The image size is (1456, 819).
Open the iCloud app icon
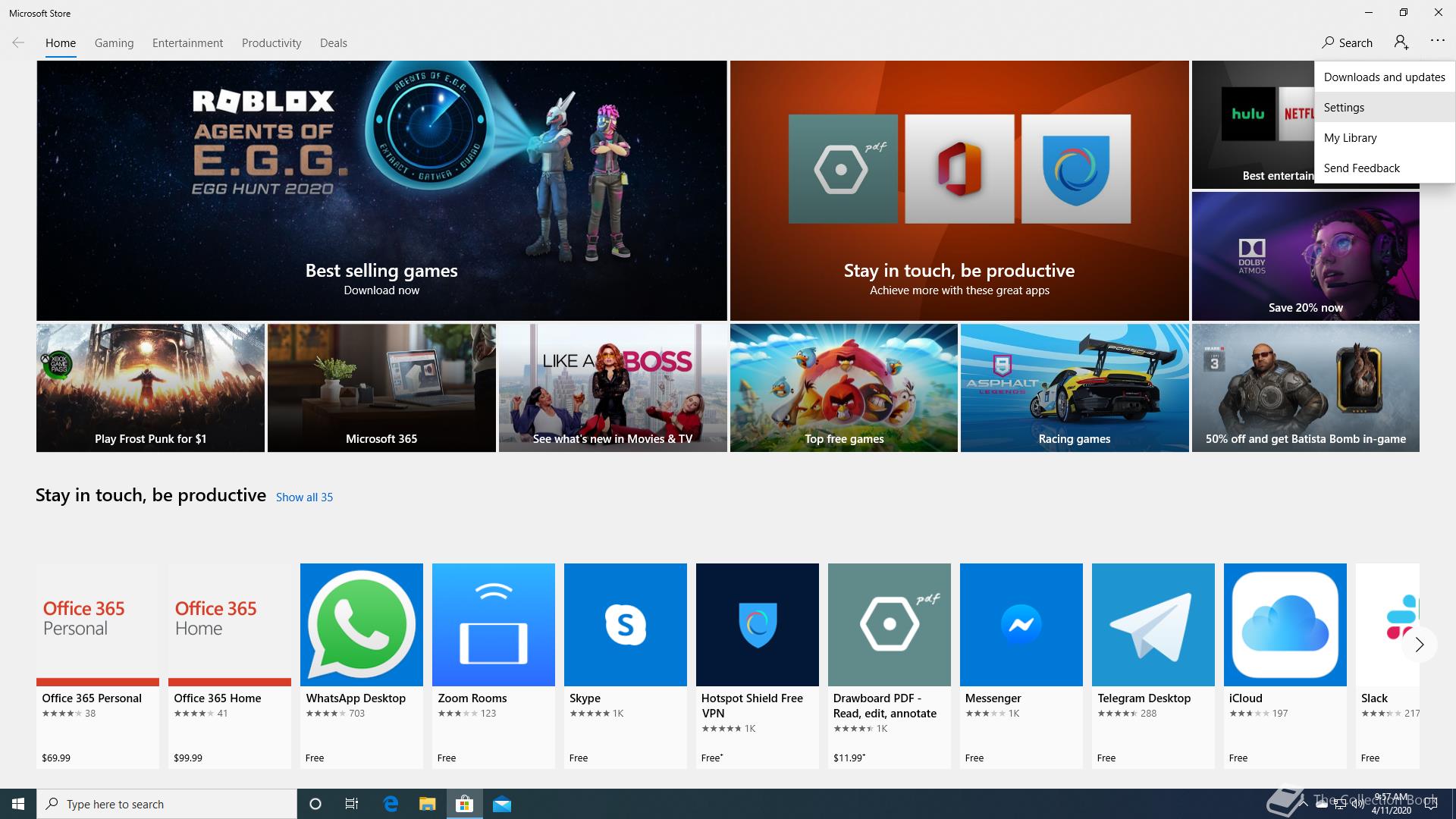pyautogui.click(x=1285, y=625)
